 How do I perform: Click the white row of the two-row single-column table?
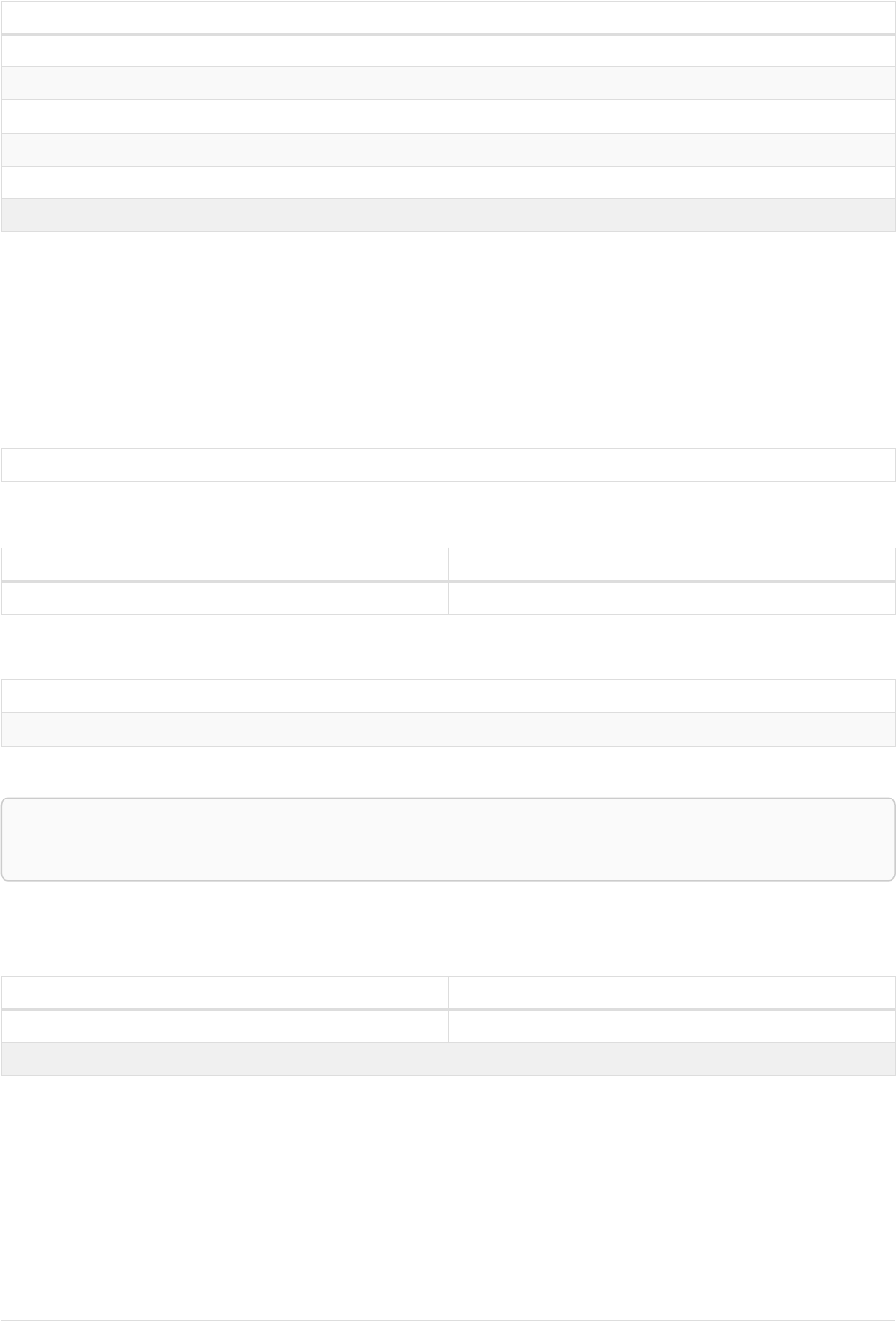point(448,696)
